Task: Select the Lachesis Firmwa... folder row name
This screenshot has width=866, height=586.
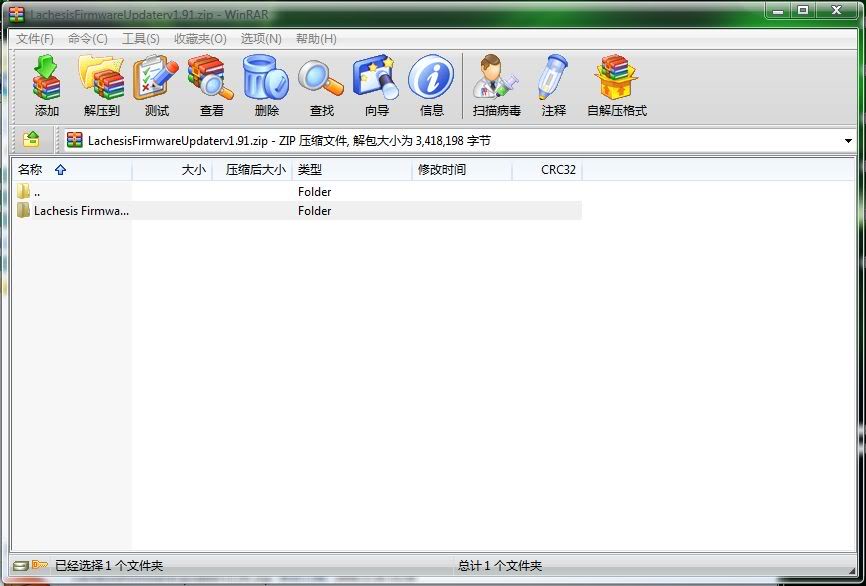Action: tap(81, 210)
